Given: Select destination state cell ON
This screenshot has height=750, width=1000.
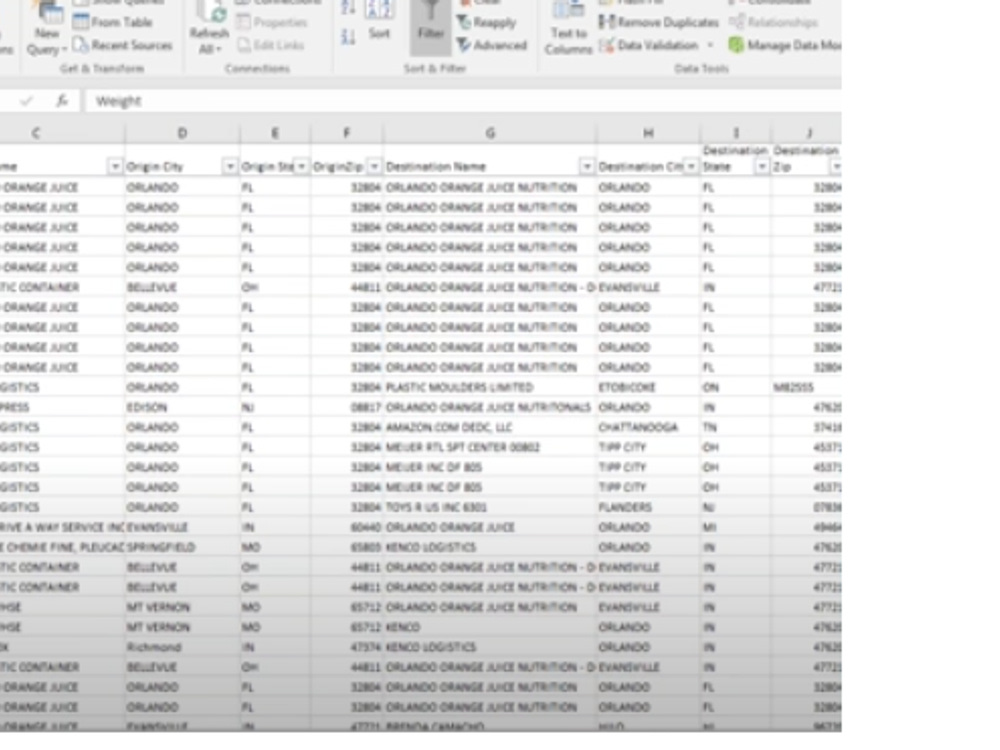Looking at the screenshot, I should point(736,387).
